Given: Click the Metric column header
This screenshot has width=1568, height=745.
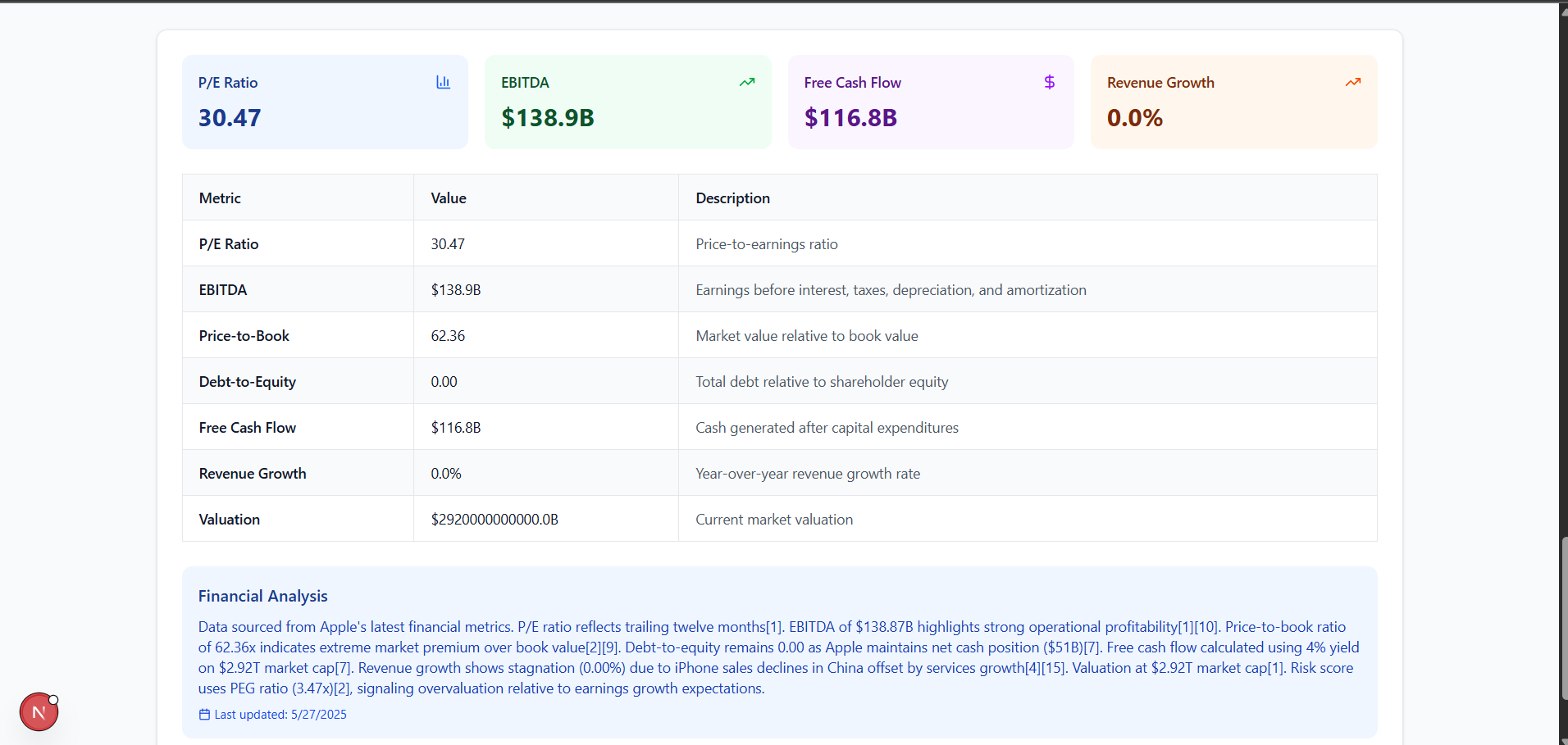Looking at the screenshot, I should pyautogui.click(x=220, y=198).
